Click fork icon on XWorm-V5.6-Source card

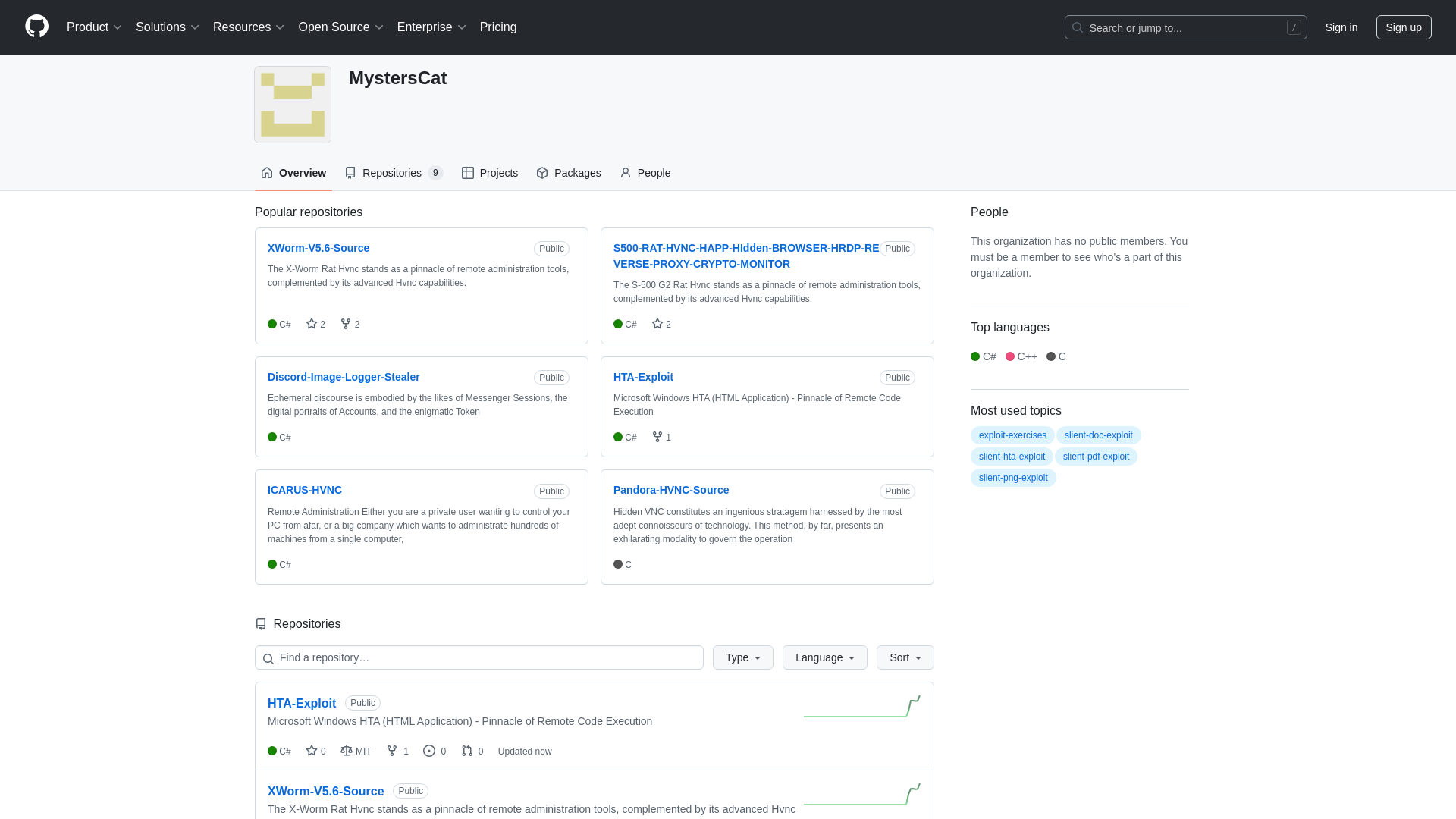pyautogui.click(x=346, y=324)
